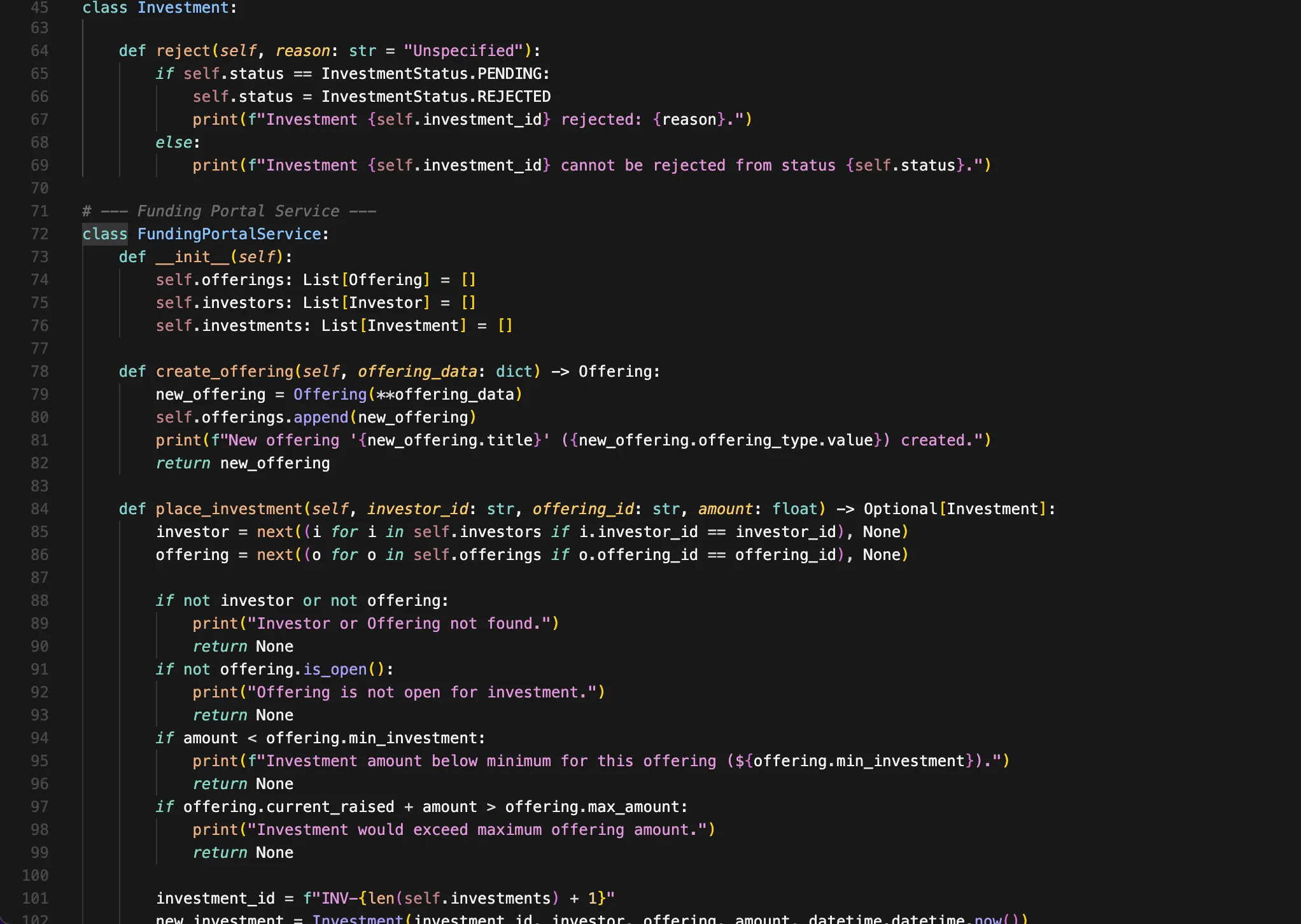Click the 'FundingPortalService' class name
The width and height of the screenshot is (1301, 924).
(229, 234)
